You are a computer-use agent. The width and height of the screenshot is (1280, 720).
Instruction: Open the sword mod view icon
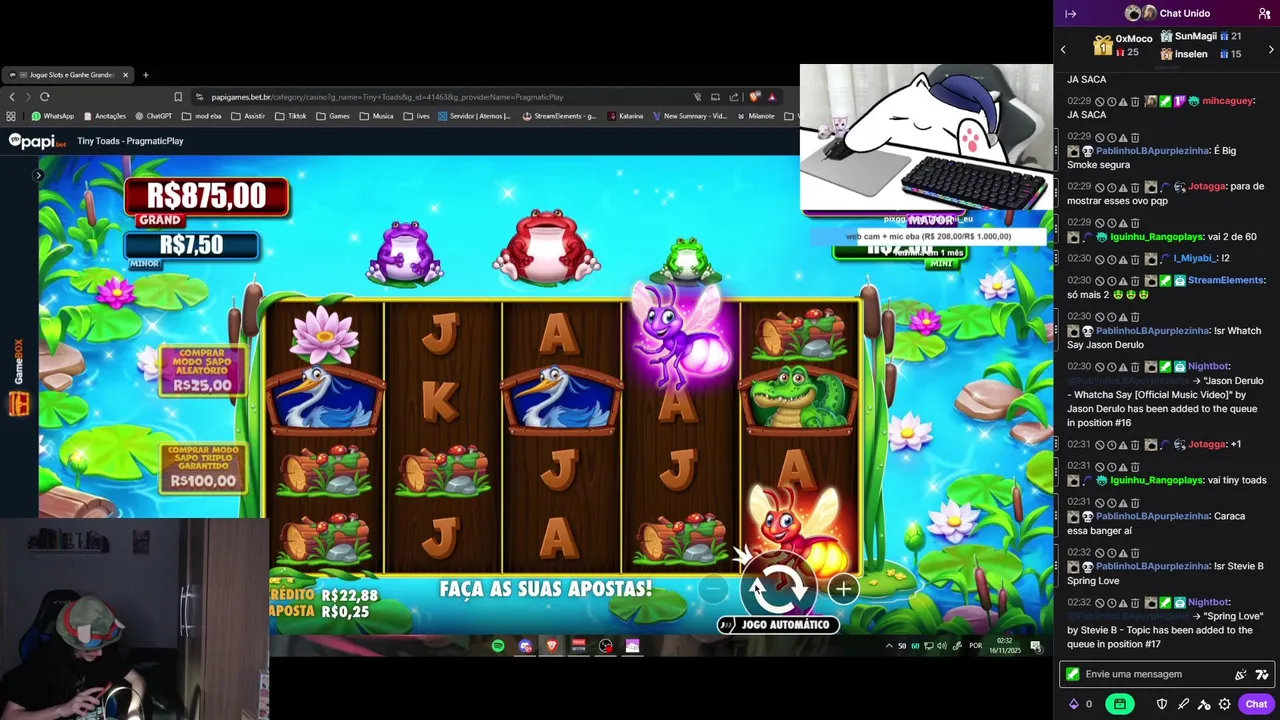[x=1183, y=704]
